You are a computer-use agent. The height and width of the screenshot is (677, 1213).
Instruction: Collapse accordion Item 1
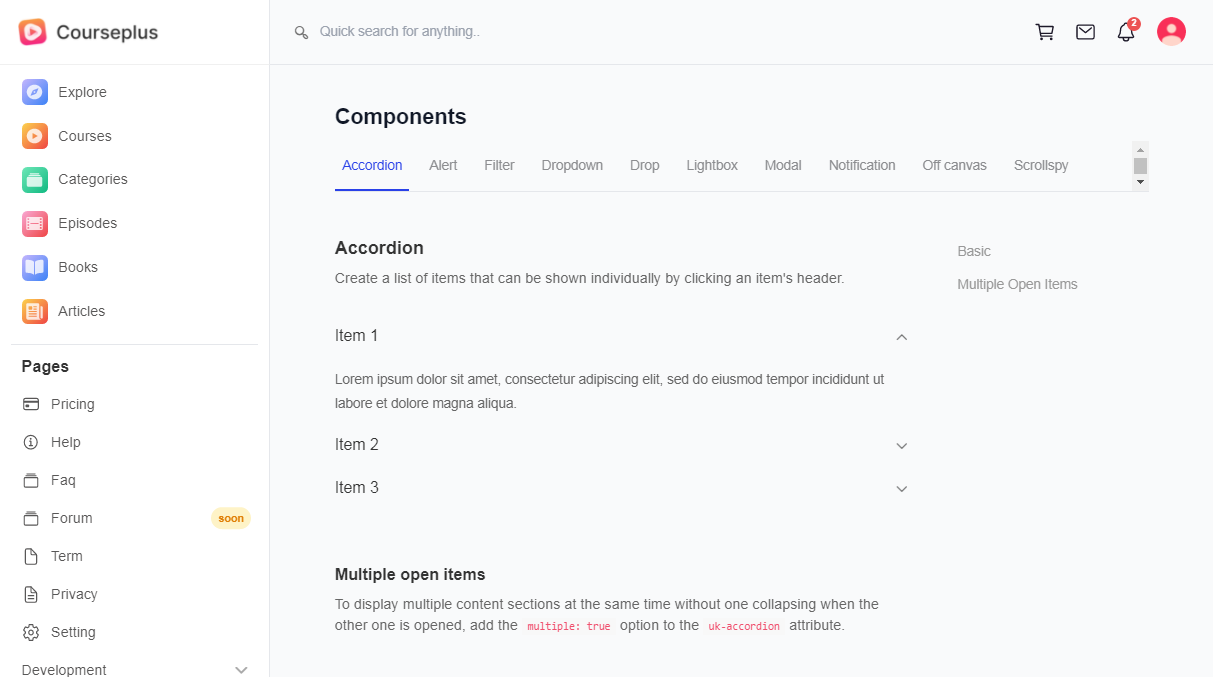point(901,337)
